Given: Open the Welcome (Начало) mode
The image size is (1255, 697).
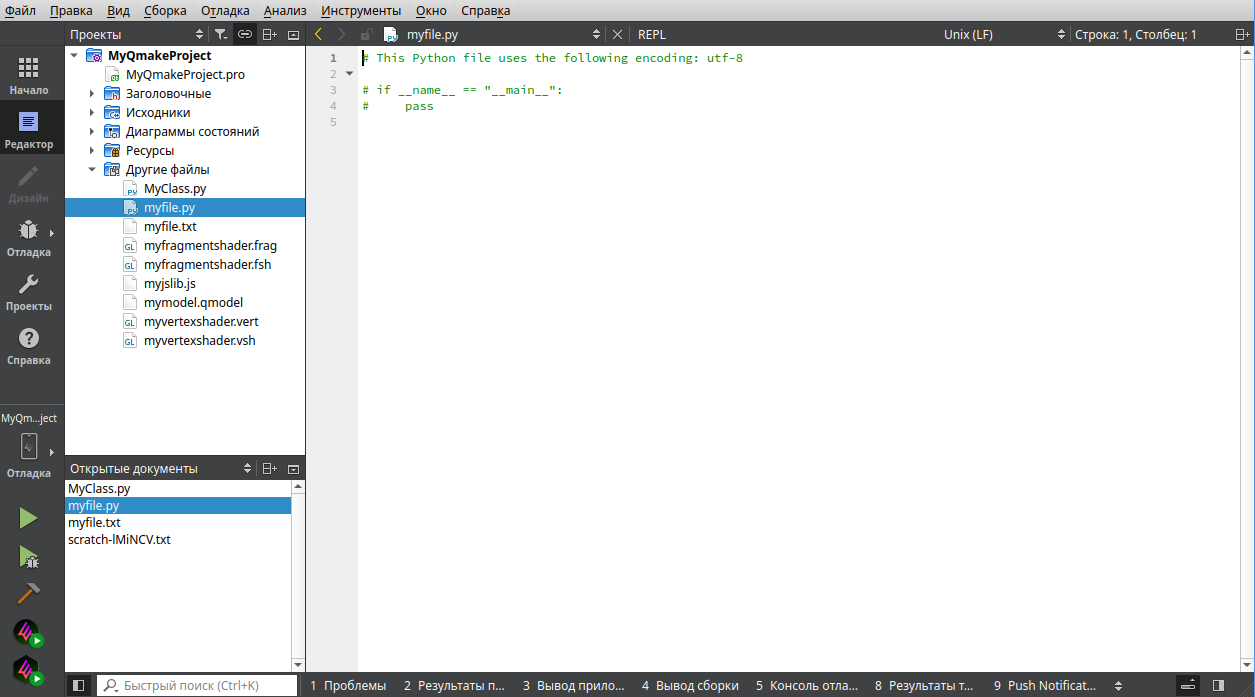Looking at the screenshot, I should click(29, 76).
